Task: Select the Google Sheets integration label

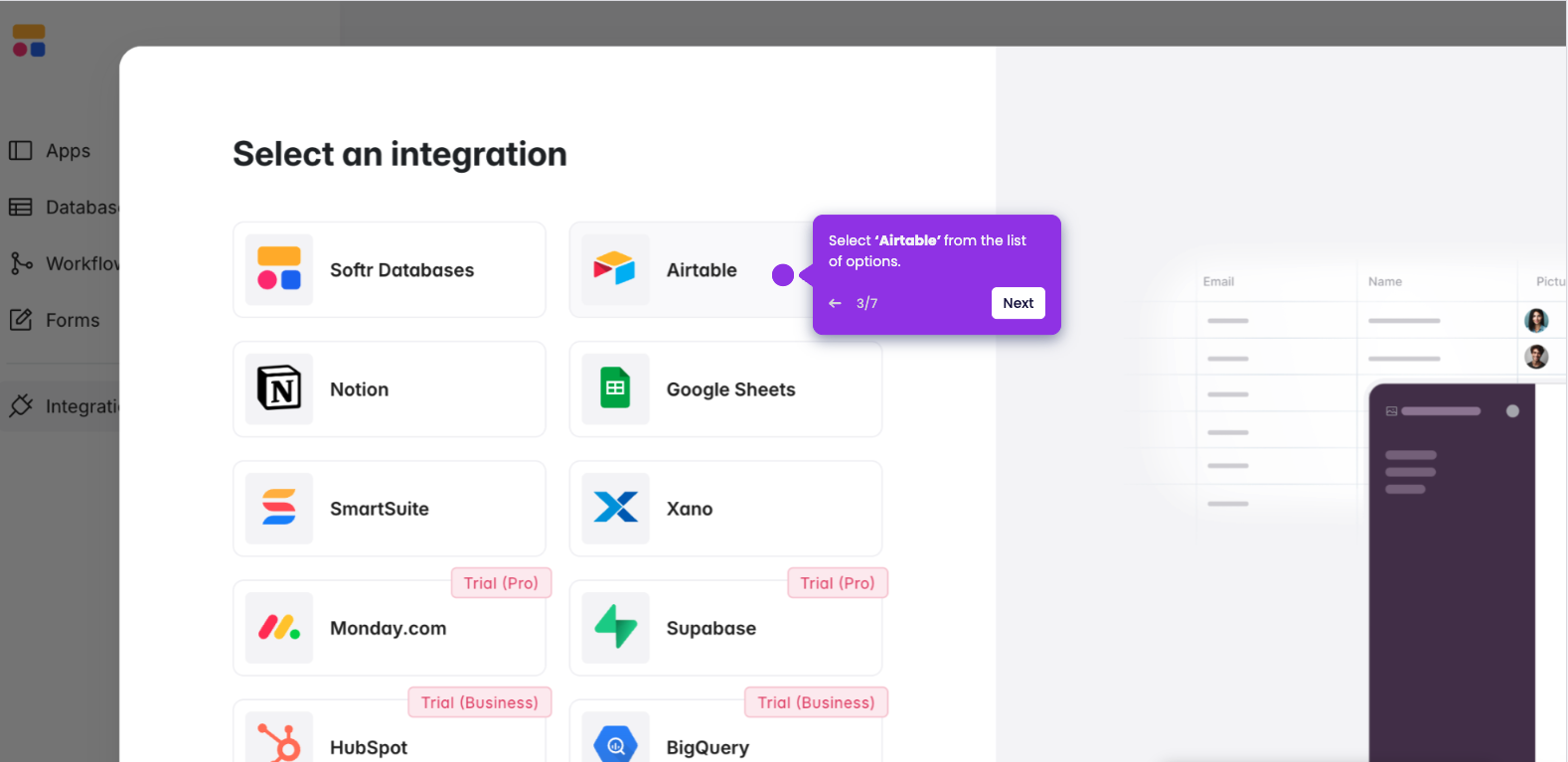Action: [730, 389]
